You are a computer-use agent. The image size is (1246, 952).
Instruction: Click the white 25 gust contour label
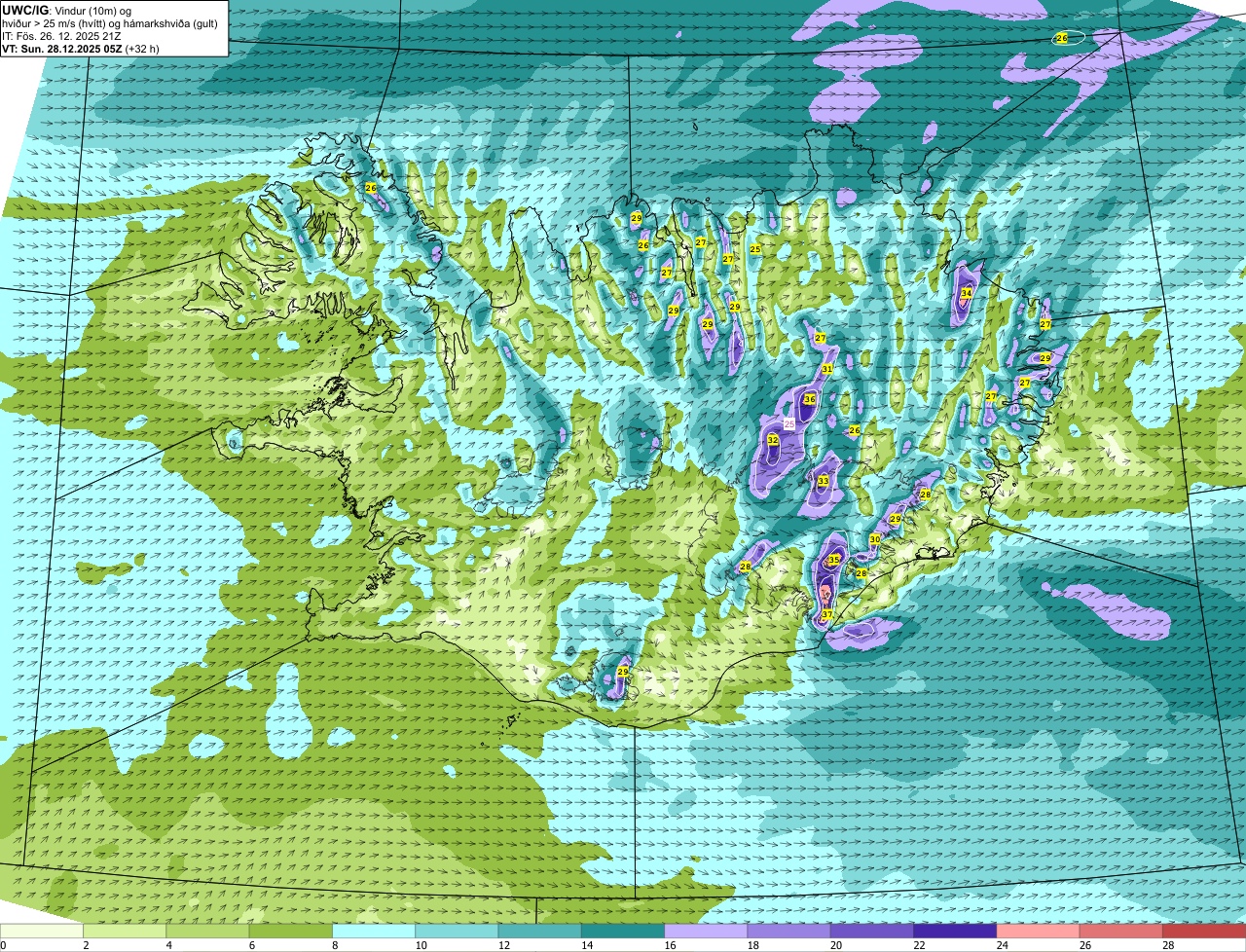[789, 424]
